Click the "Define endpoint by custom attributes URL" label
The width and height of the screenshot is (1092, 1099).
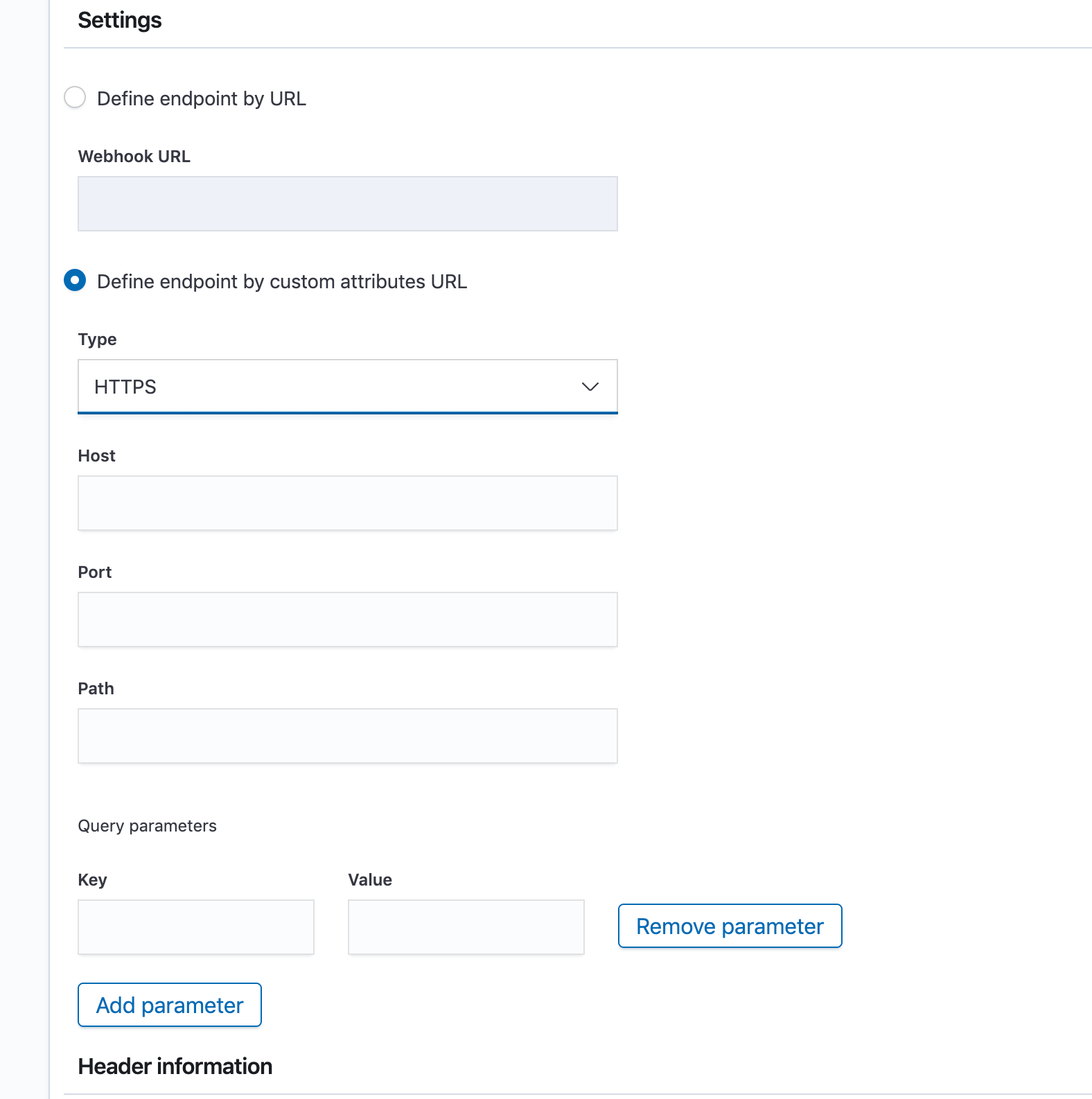coord(281,281)
